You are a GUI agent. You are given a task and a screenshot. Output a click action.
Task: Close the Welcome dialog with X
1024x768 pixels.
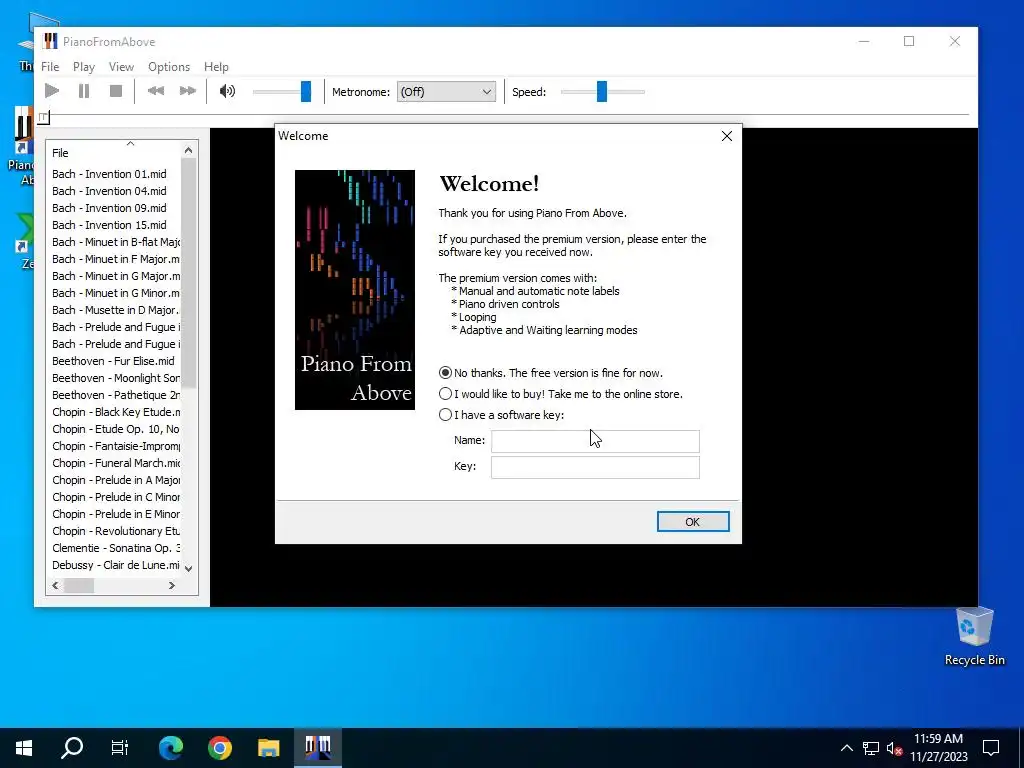point(727,136)
